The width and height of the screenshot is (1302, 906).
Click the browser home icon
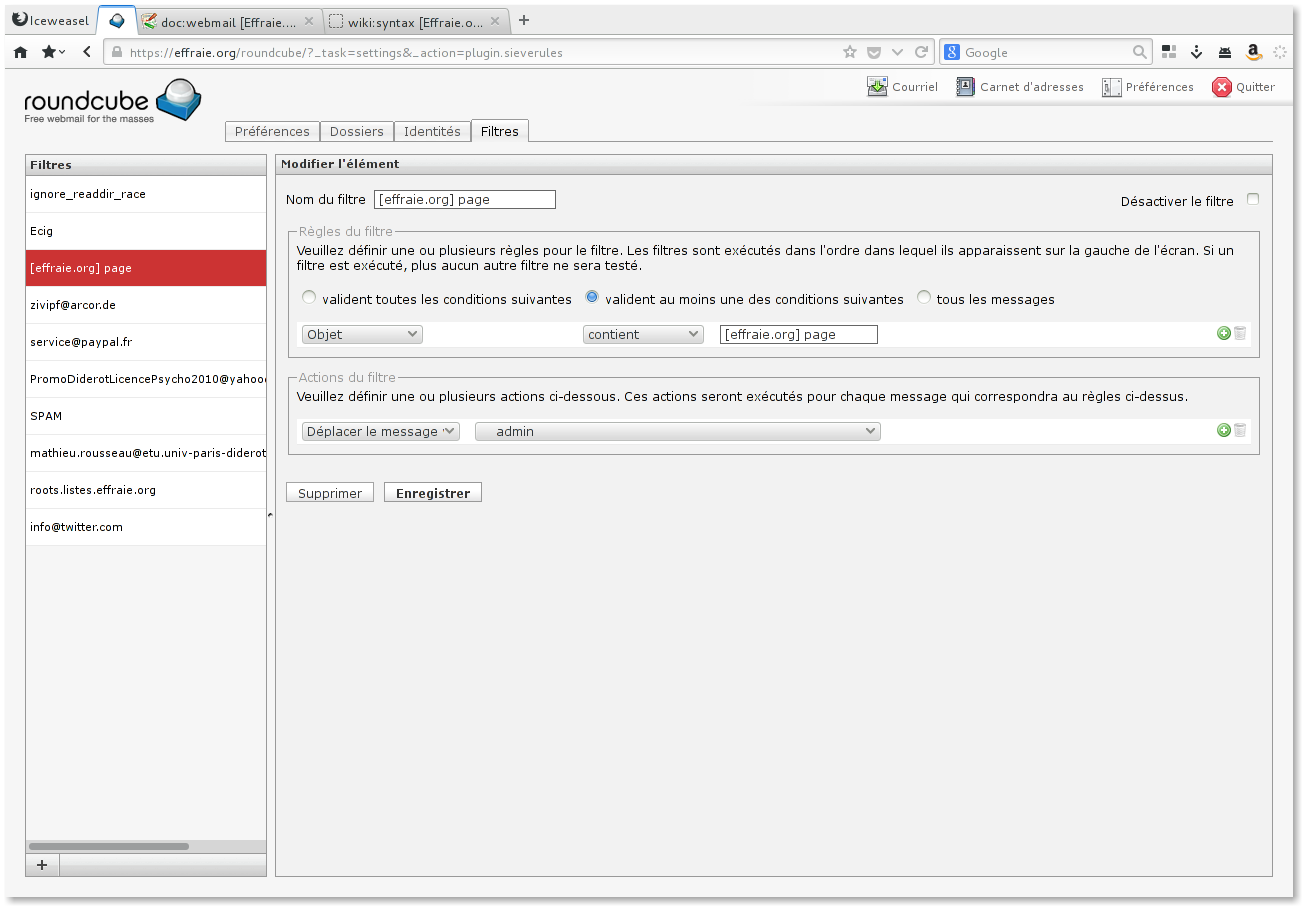(x=20, y=52)
